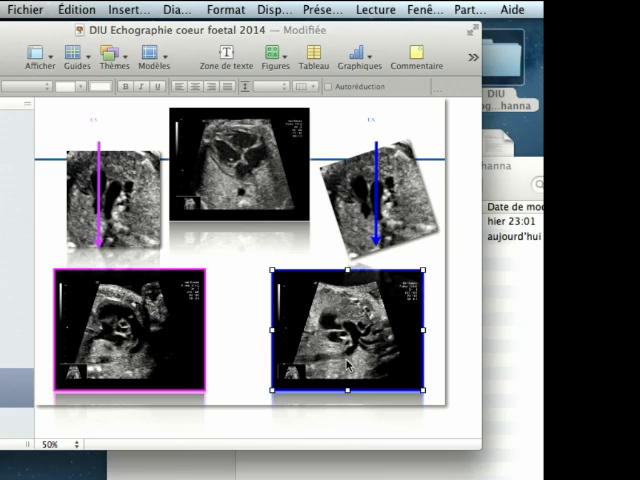
Task: Open the line spacing value dropdown
Action: click(271, 87)
